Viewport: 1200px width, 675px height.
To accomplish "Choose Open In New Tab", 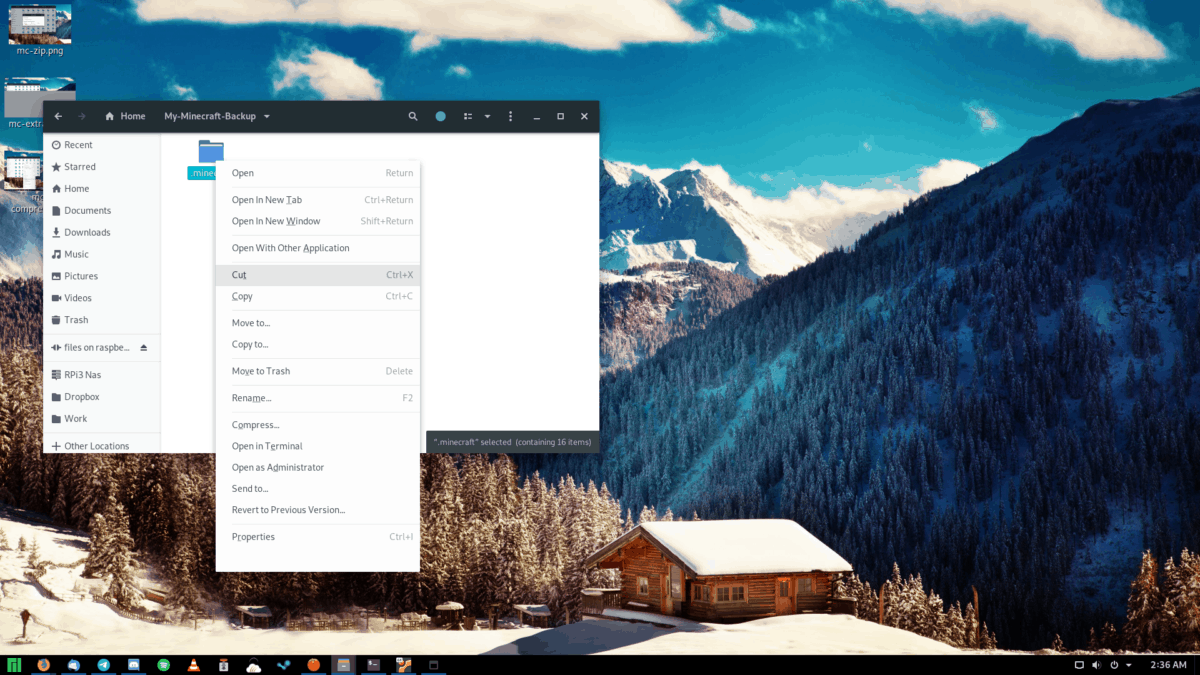I will click(318, 200).
